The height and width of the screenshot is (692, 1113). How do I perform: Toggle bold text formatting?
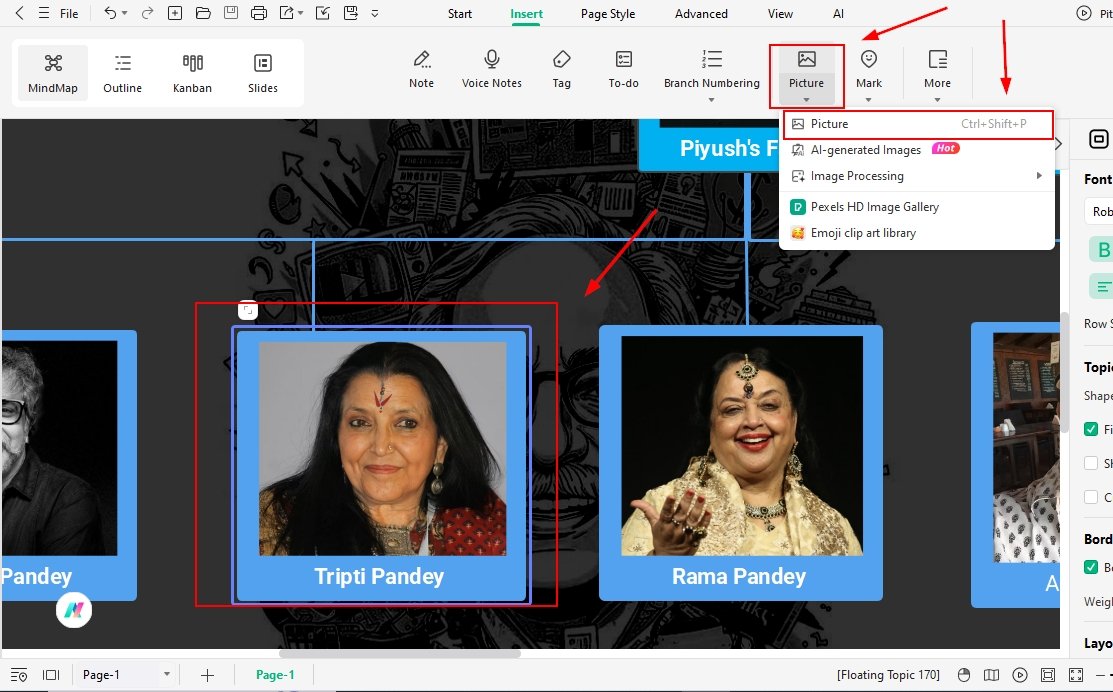point(1102,249)
